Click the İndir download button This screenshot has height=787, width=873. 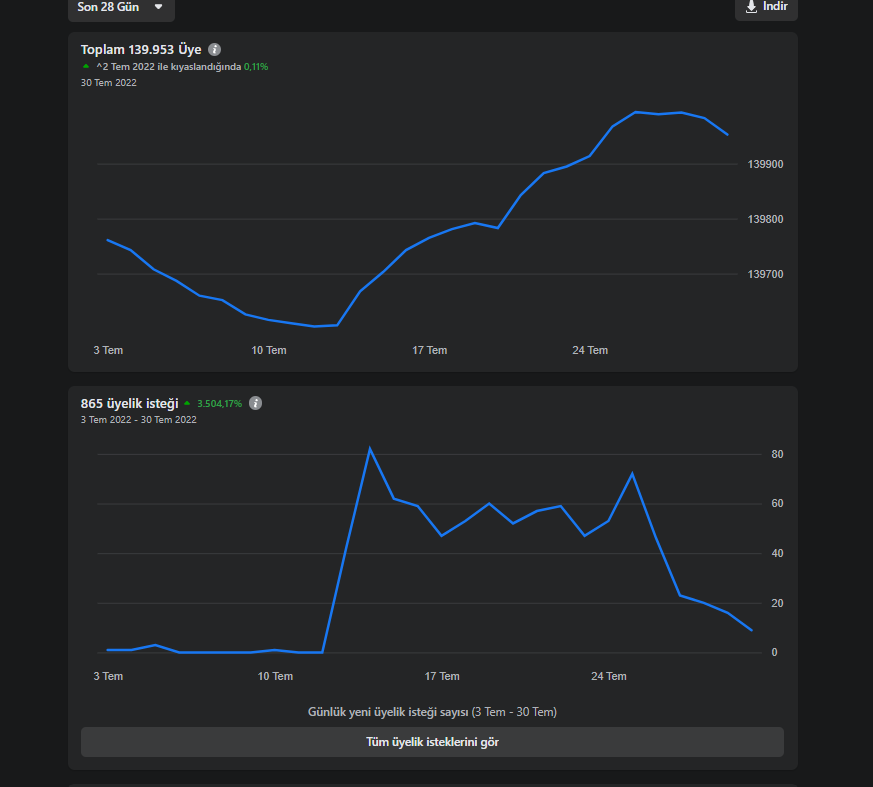766,7
